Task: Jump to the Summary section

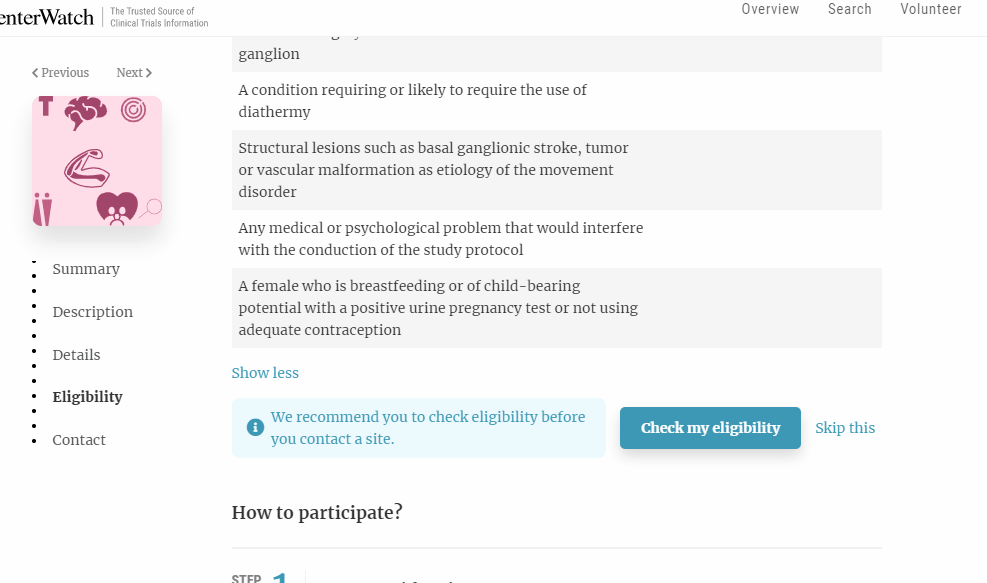Action: click(x=86, y=269)
